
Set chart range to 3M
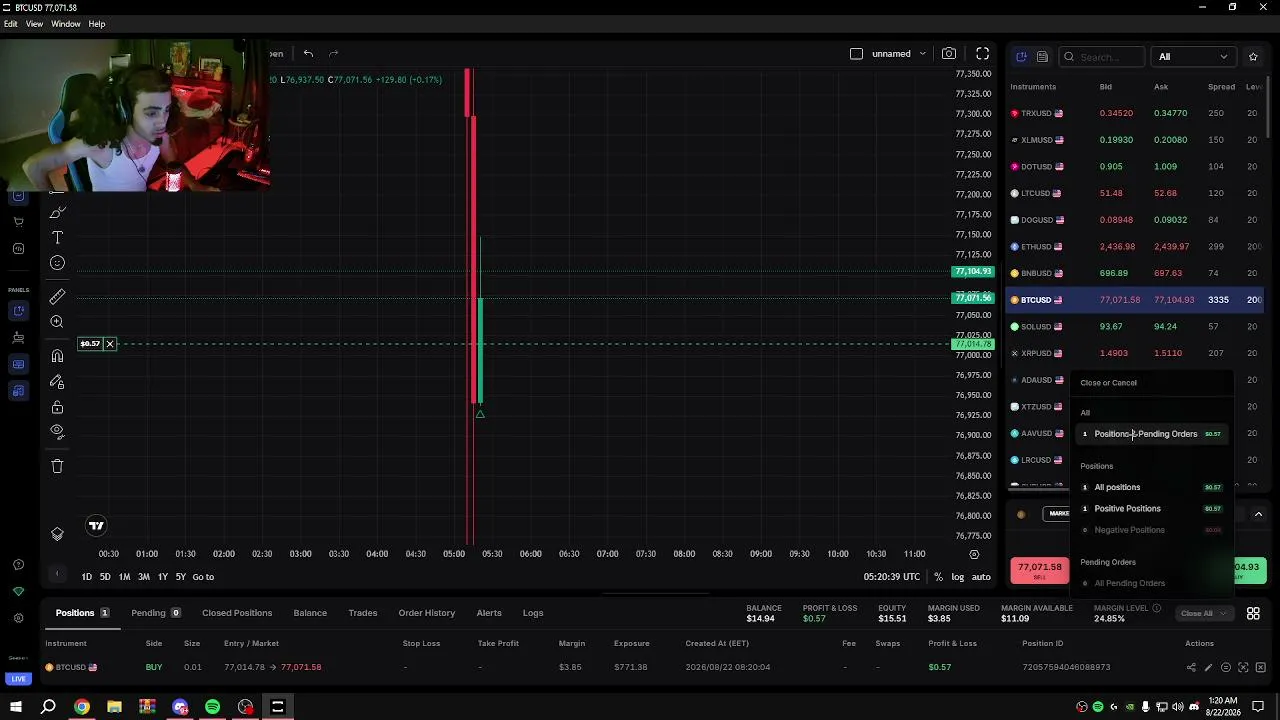point(143,577)
